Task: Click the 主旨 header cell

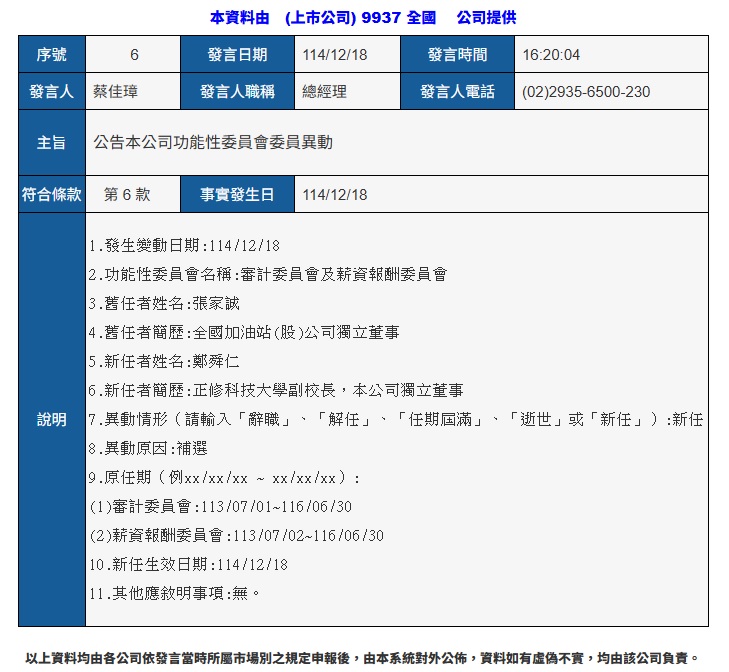Action: click(x=52, y=143)
